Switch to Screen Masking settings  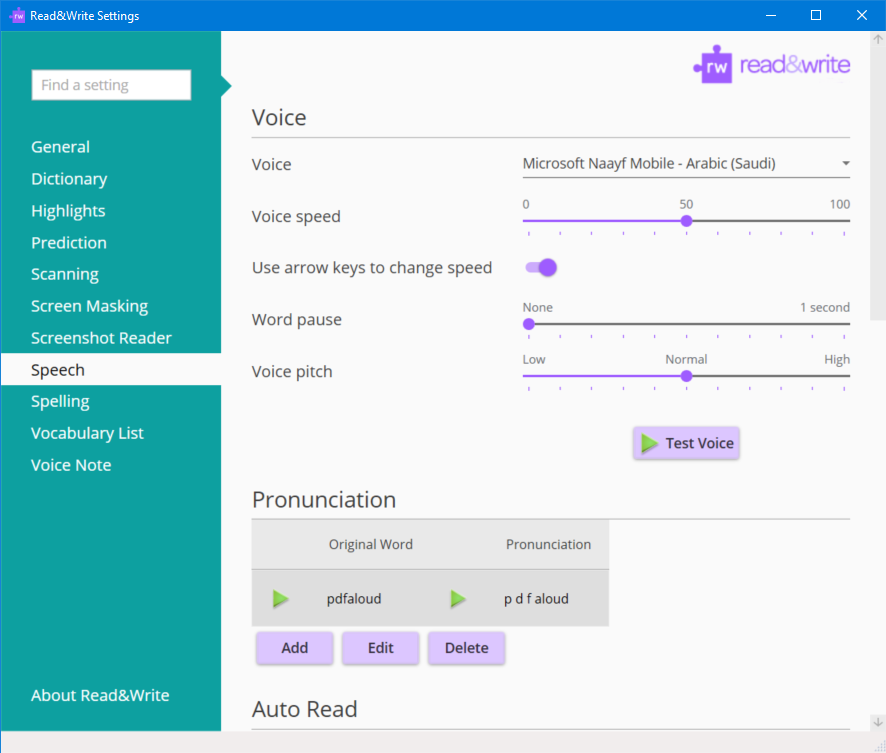pyautogui.click(x=89, y=306)
